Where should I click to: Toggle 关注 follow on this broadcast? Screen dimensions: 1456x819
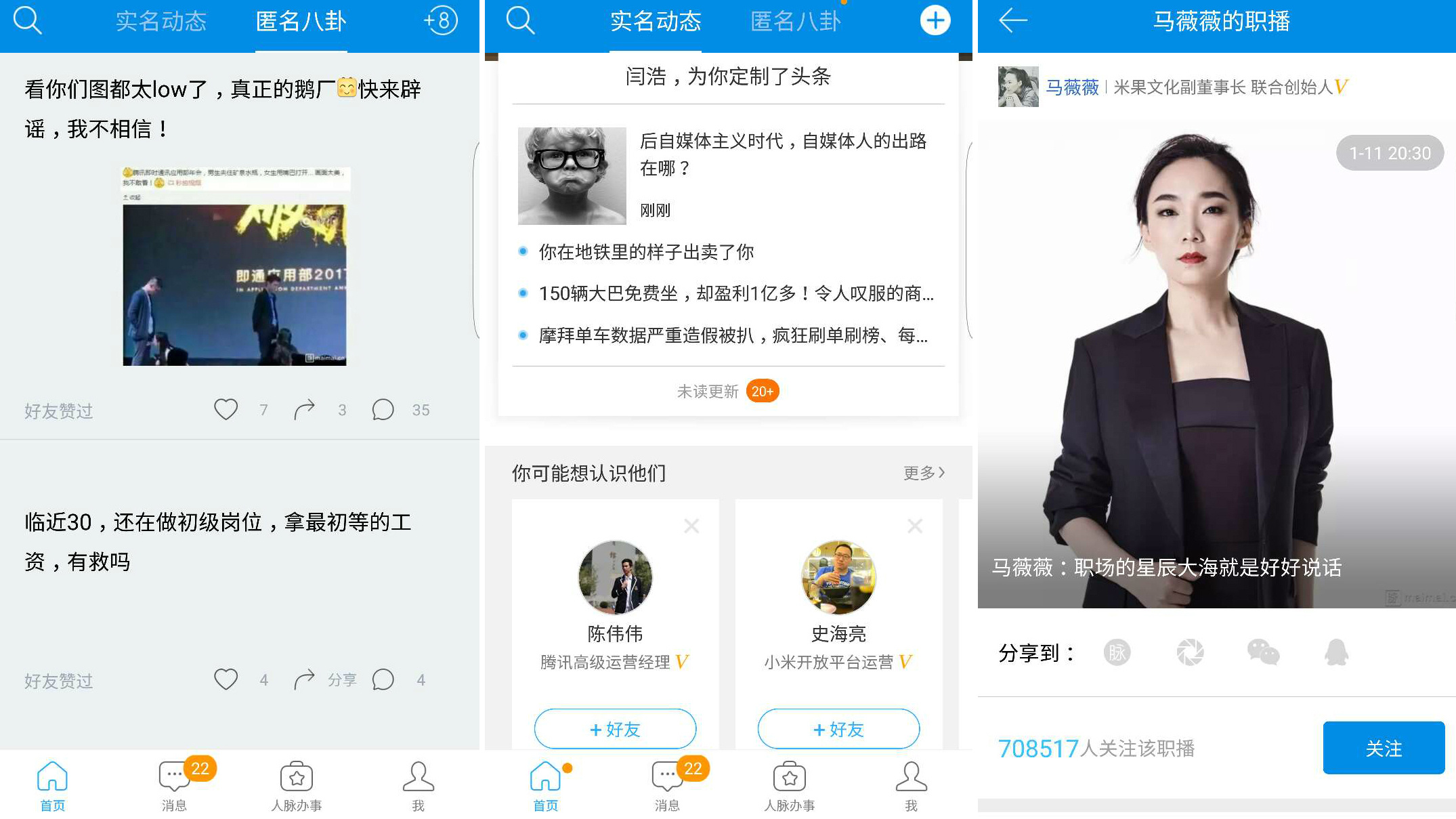click(1383, 748)
